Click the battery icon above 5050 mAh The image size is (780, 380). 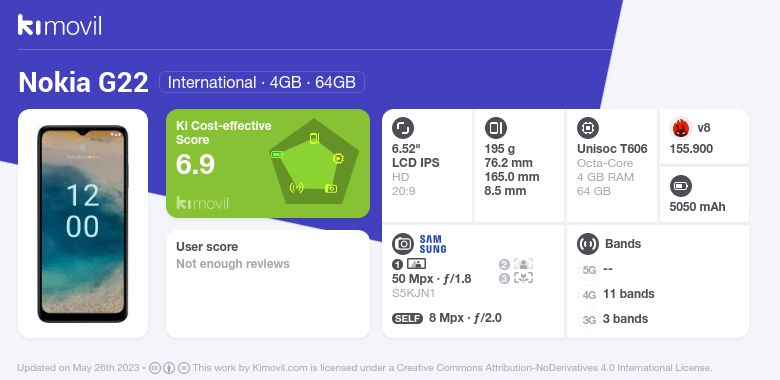coord(681,187)
